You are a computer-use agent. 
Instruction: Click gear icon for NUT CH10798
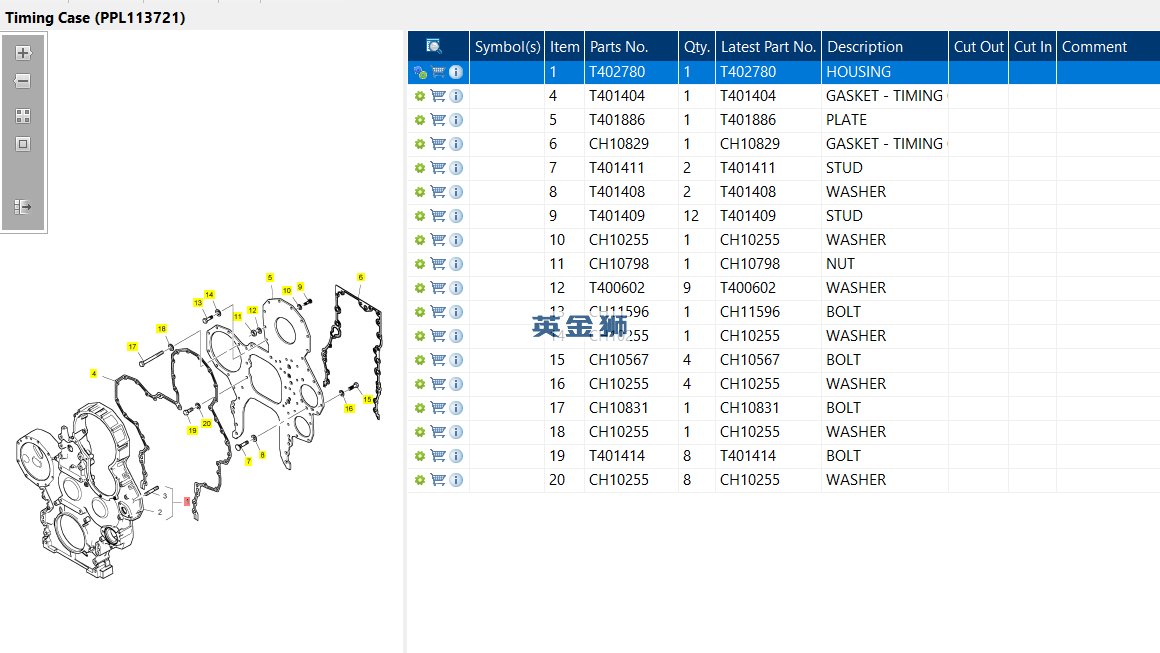coord(419,264)
